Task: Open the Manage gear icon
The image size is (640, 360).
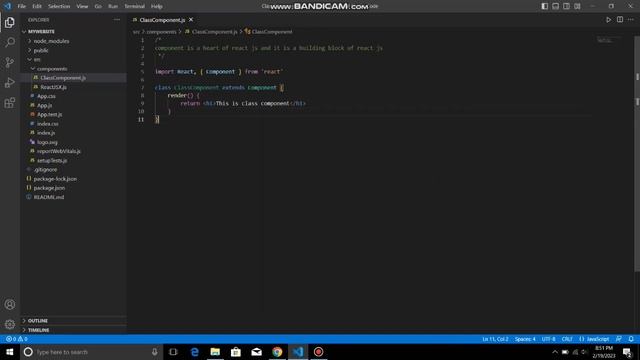Action: point(10,324)
